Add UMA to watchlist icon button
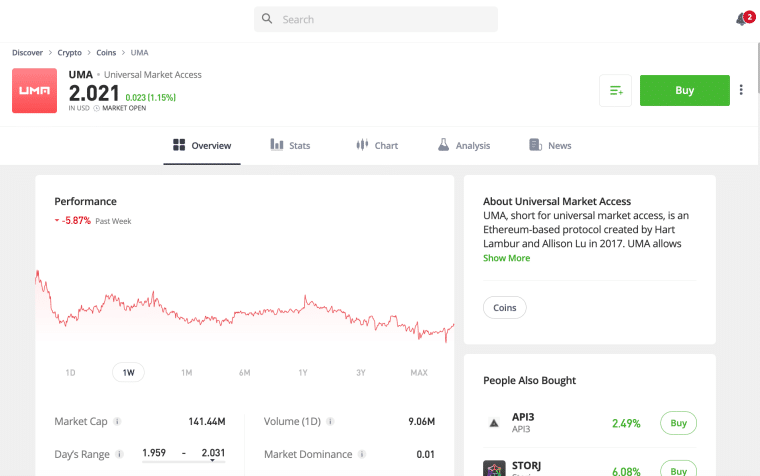This screenshot has width=760, height=476. [x=616, y=91]
